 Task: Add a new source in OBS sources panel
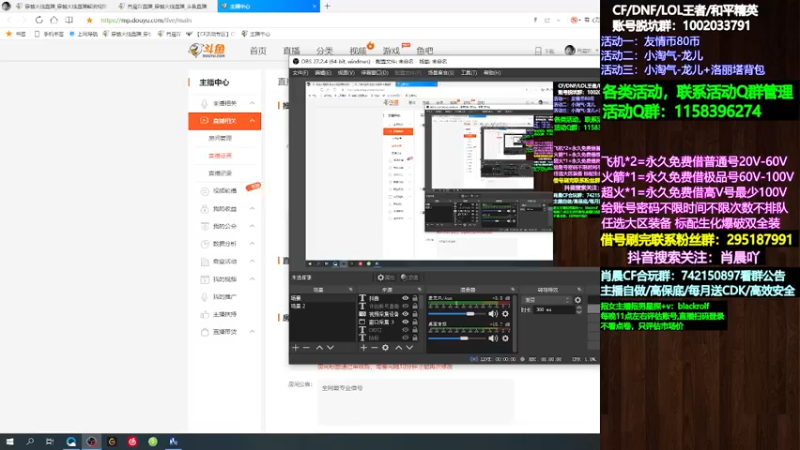coord(363,347)
